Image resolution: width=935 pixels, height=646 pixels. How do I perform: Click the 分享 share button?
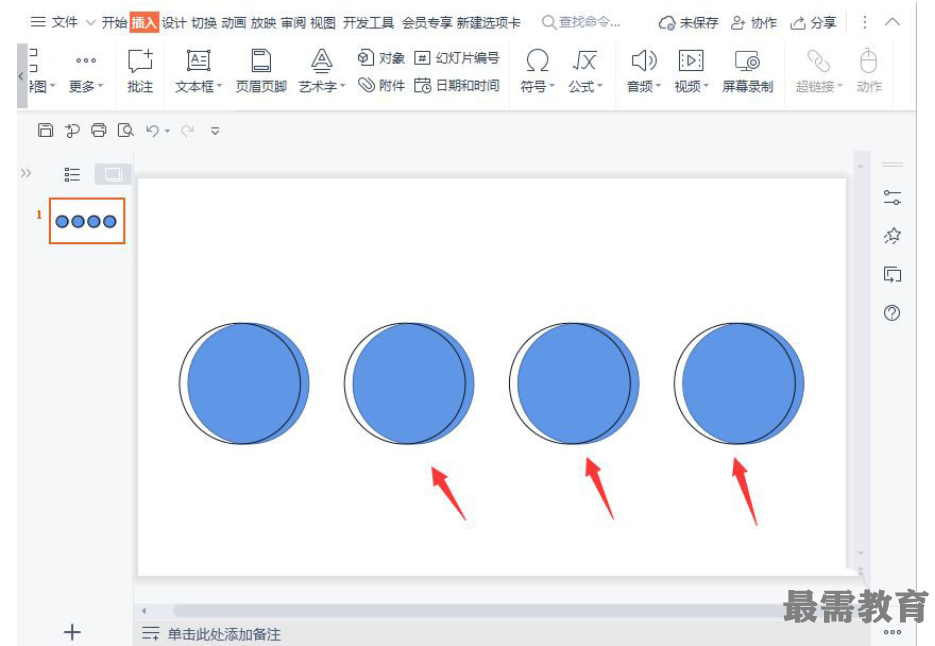(x=813, y=23)
